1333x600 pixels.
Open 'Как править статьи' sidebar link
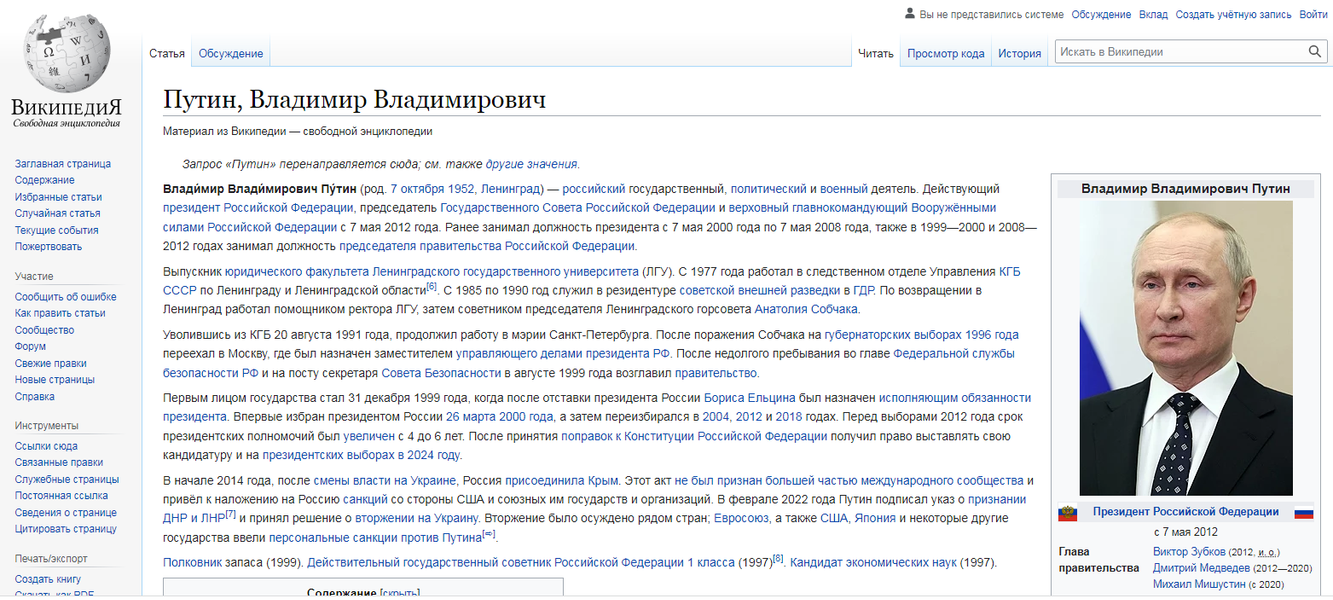[60, 314]
